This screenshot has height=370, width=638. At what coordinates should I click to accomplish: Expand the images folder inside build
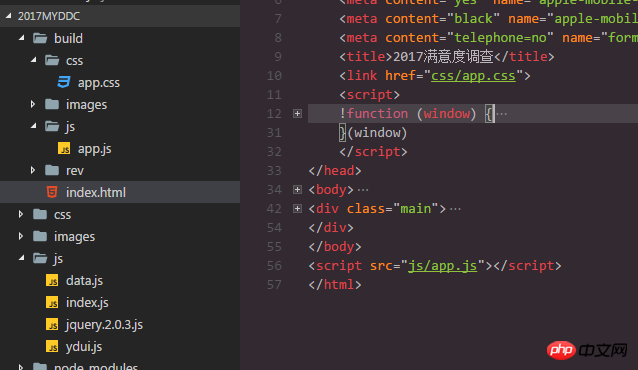pos(33,104)
